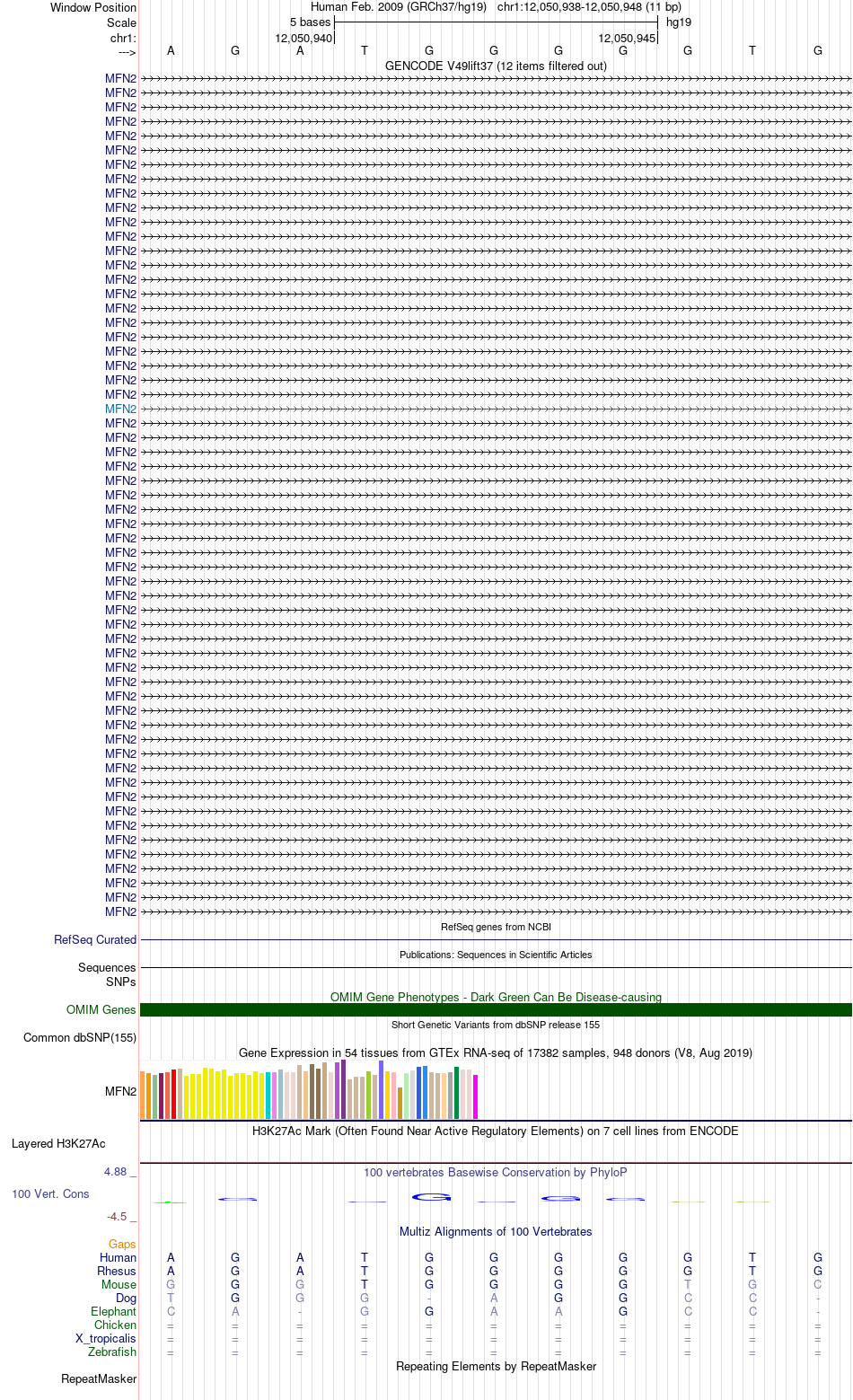Image resolution: width=853 pixels, height=1400 pixels.
Task: Click 'RefSeq genes from NCBI' track title
Action: [496, 927]
